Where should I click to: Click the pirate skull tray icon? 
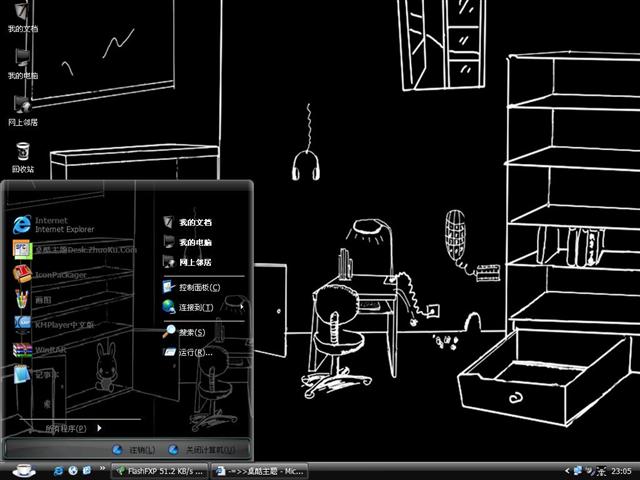[601, 471]
